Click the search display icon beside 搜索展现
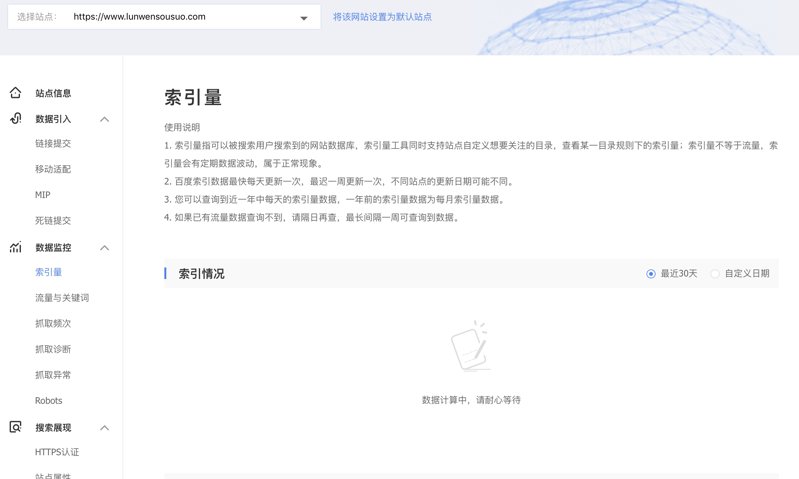 [x=15, y=427]
